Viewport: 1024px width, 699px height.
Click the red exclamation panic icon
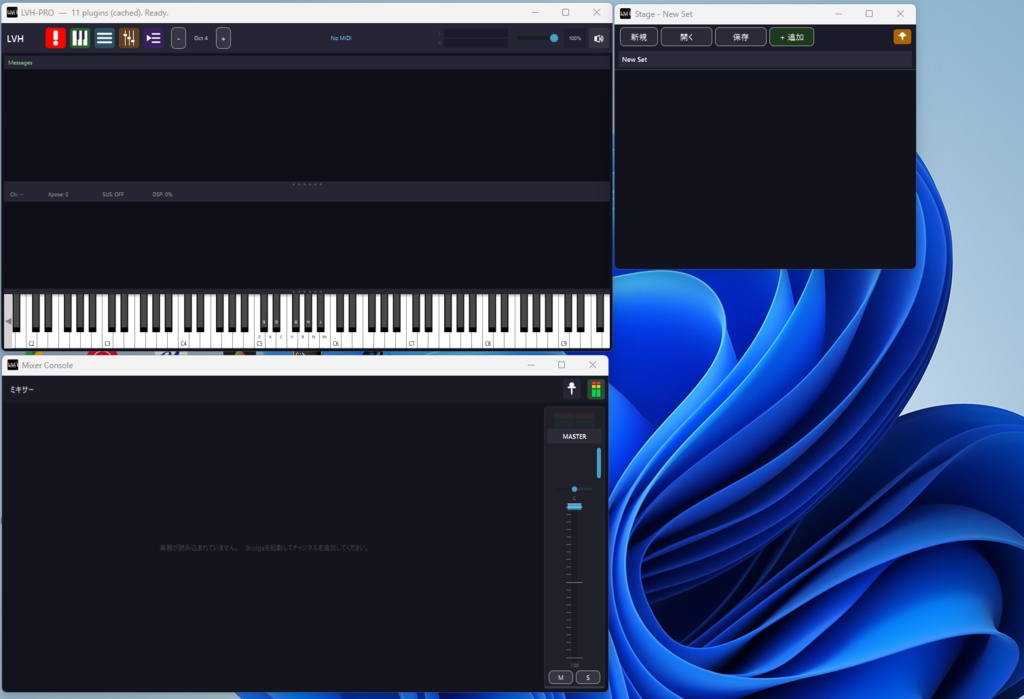[56, 38]
